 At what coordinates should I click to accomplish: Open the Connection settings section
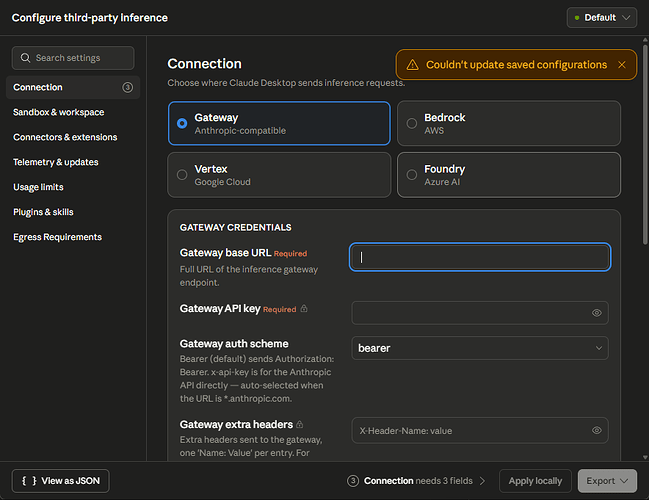pos(73,87)
